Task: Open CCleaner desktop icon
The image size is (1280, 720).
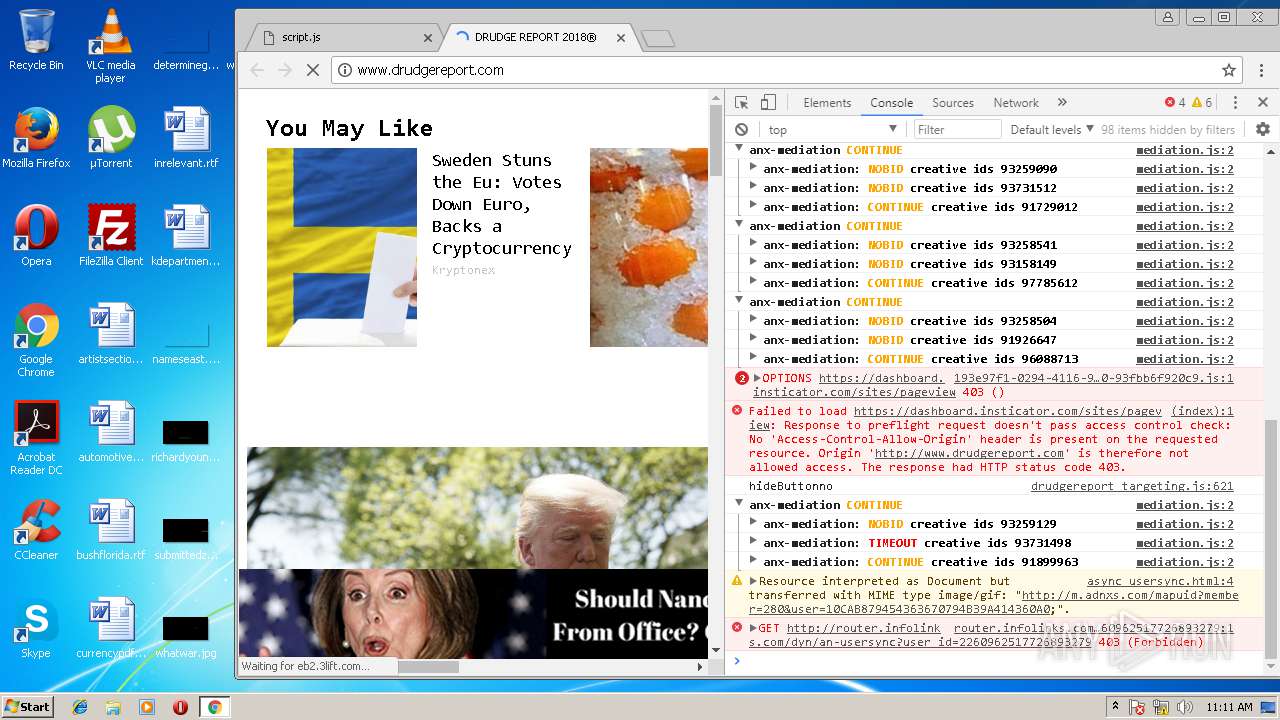Action: (36, 529)
